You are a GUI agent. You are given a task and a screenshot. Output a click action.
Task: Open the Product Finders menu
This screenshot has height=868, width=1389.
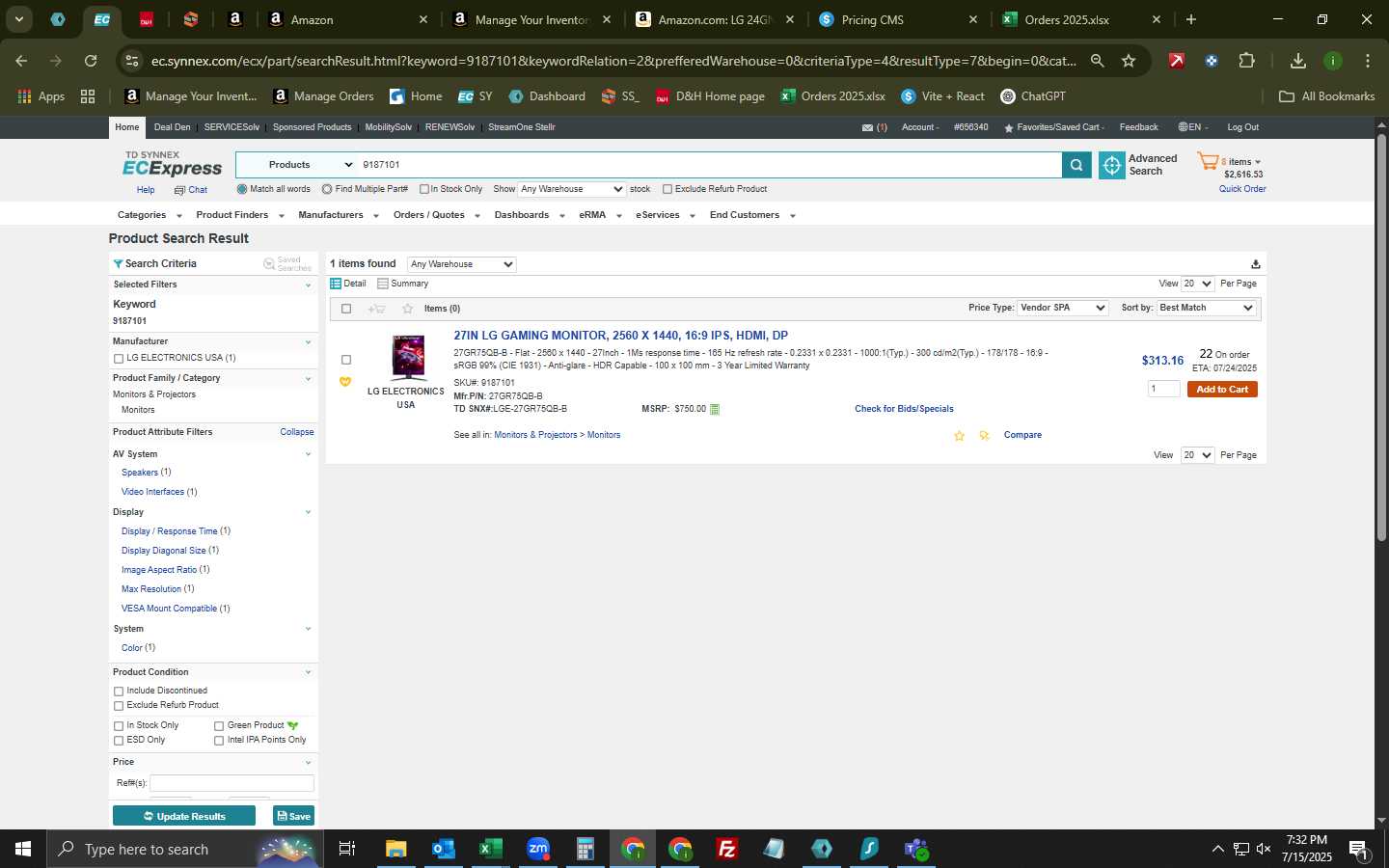[240, 215]
